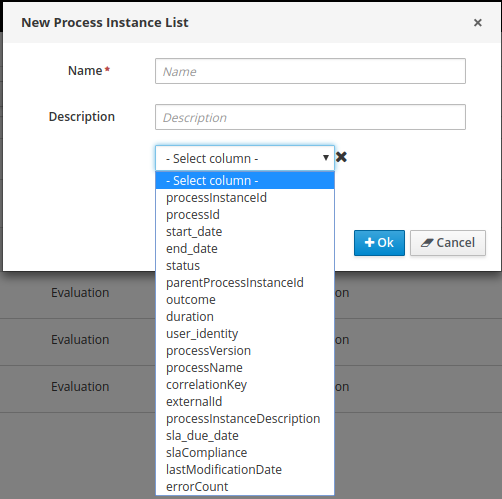The image size is (502, 499).
Task: Choose the status column option
Action: tap(245, 266)
